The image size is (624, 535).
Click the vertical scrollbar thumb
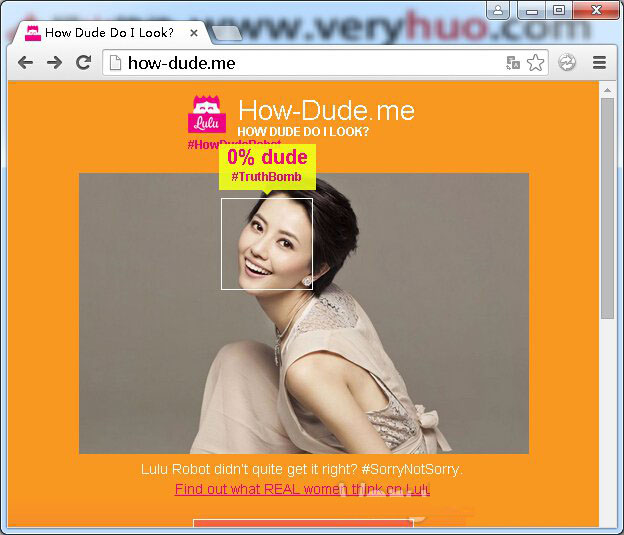coord(607,208)
